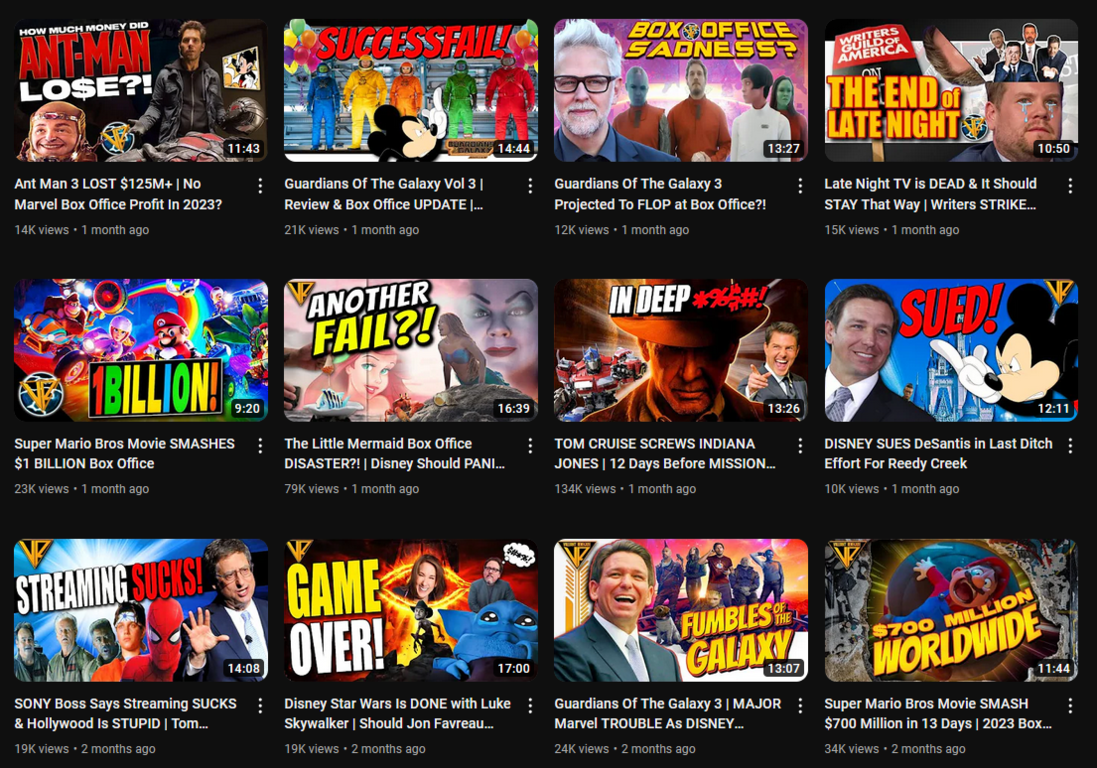Play the In Deep Indiana Jones thumbnail
This screenshot has width=1097, height=768.
[681, 350]
